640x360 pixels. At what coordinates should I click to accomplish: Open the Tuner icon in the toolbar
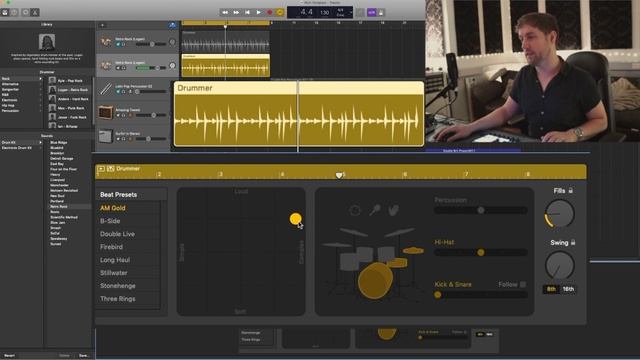point(360,13)
